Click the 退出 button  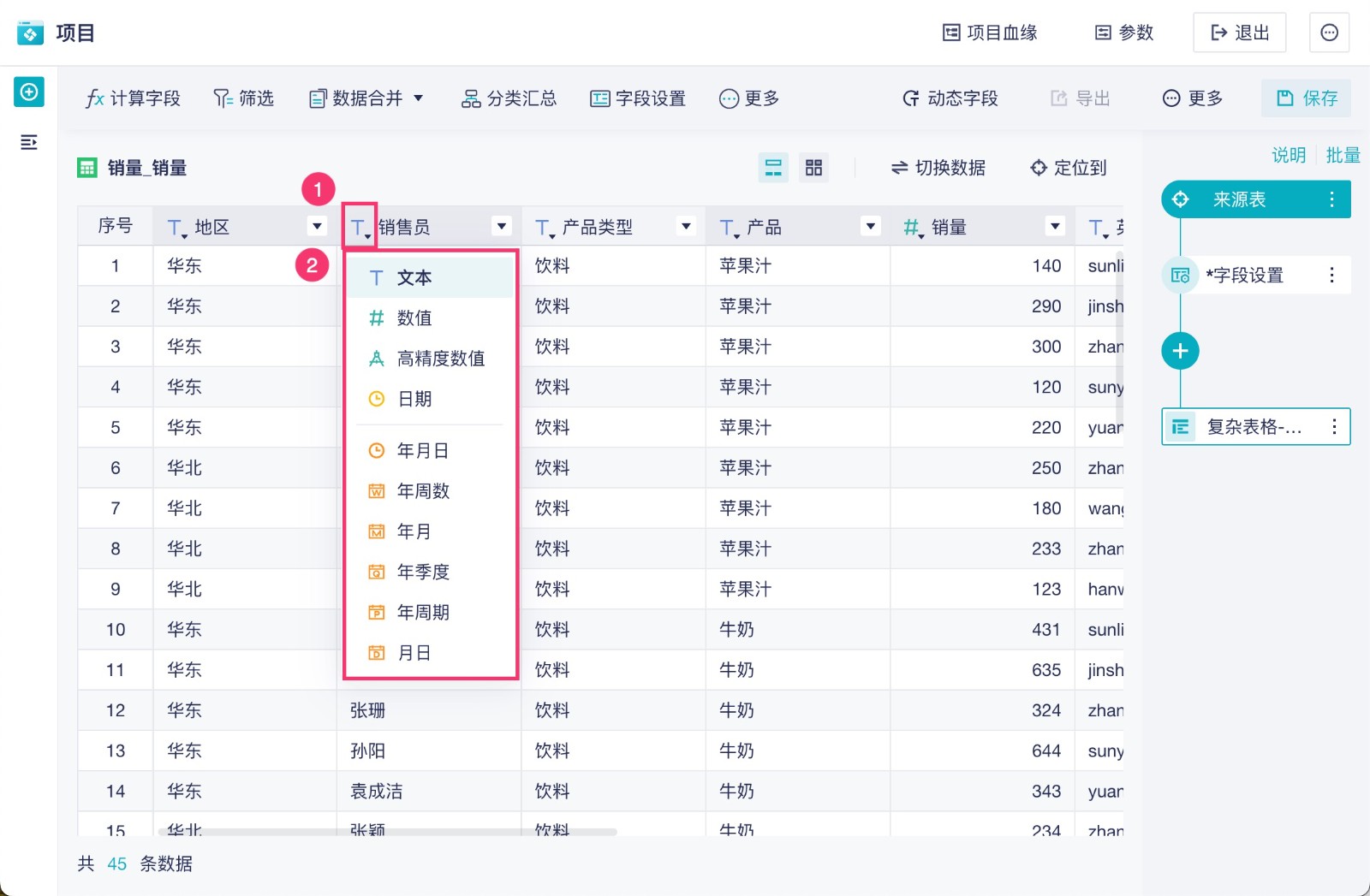[x=1239, y=33]
